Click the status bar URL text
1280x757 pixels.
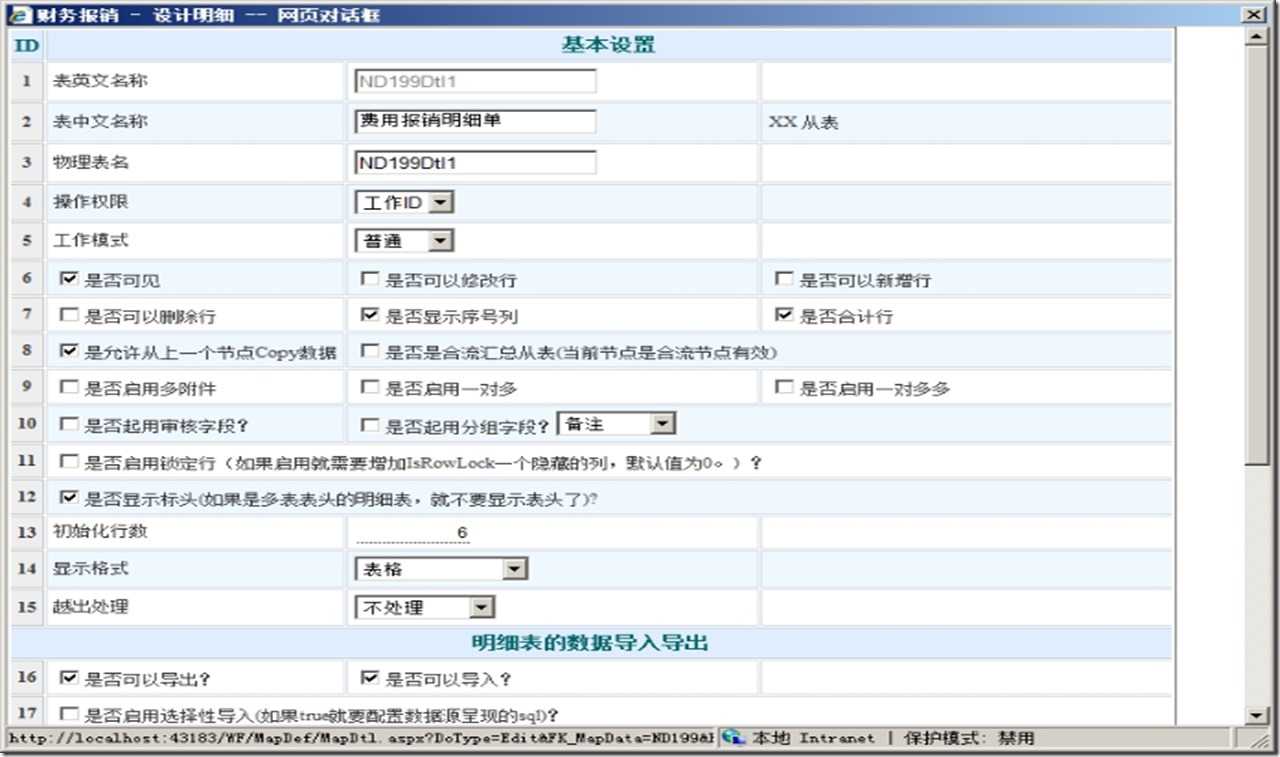point(360,739)
